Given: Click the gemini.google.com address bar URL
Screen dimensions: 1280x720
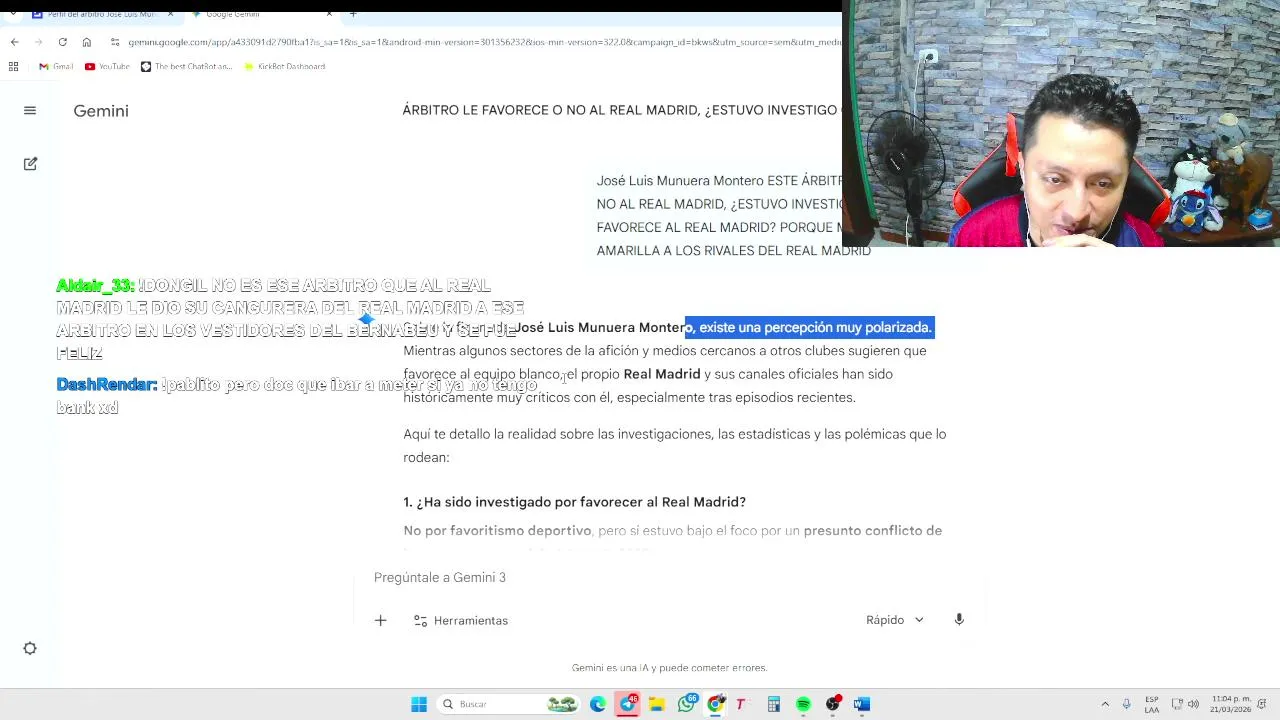Looking at the screenshot, I should pyautogui.click(x=484, y=42).
